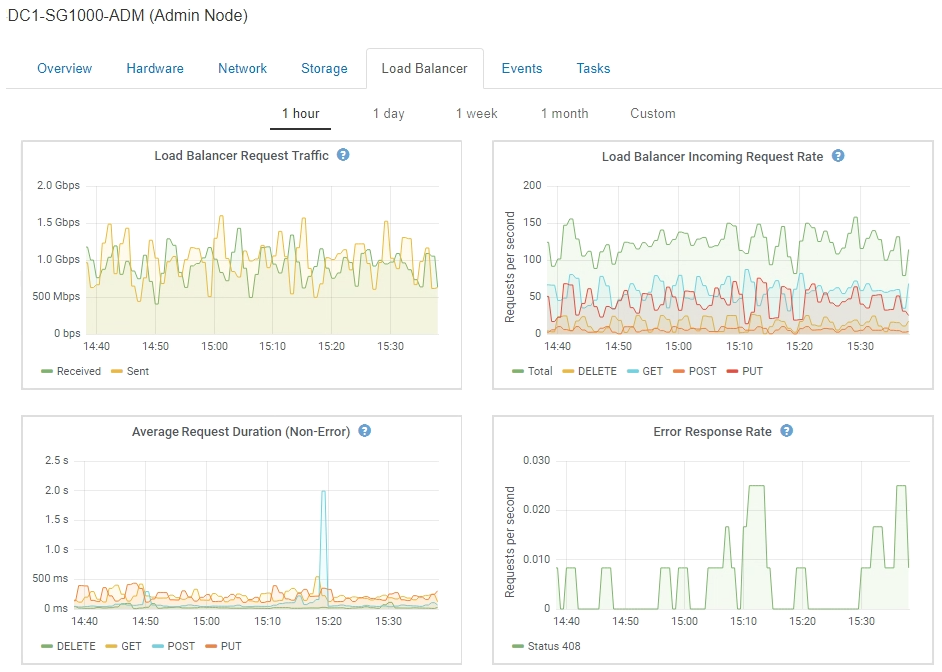Choose the Custom time range option

click(653, 113)
